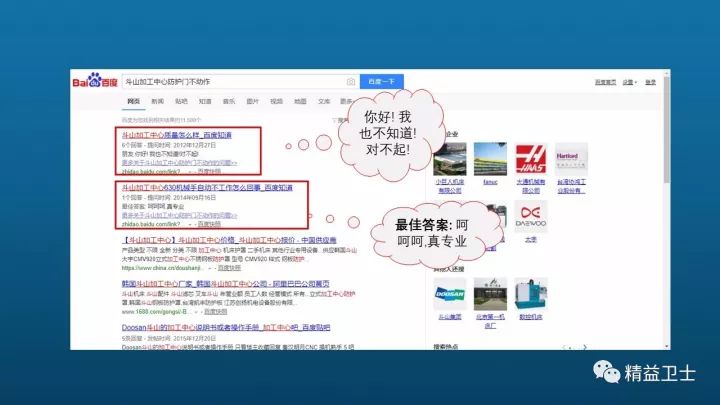Open the 音乐 tab
Viewport: 720px width, 405px height.
229,101
